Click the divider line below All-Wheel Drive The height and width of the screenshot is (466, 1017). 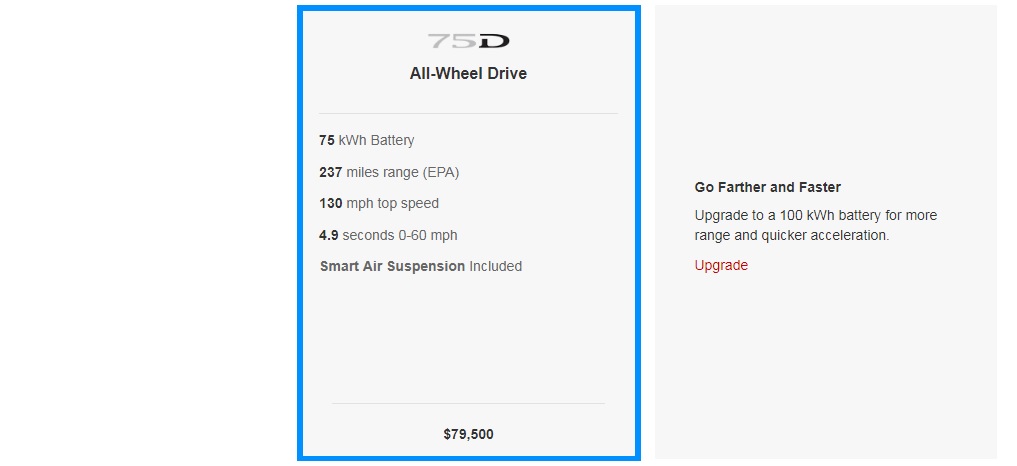coord(468,114)
